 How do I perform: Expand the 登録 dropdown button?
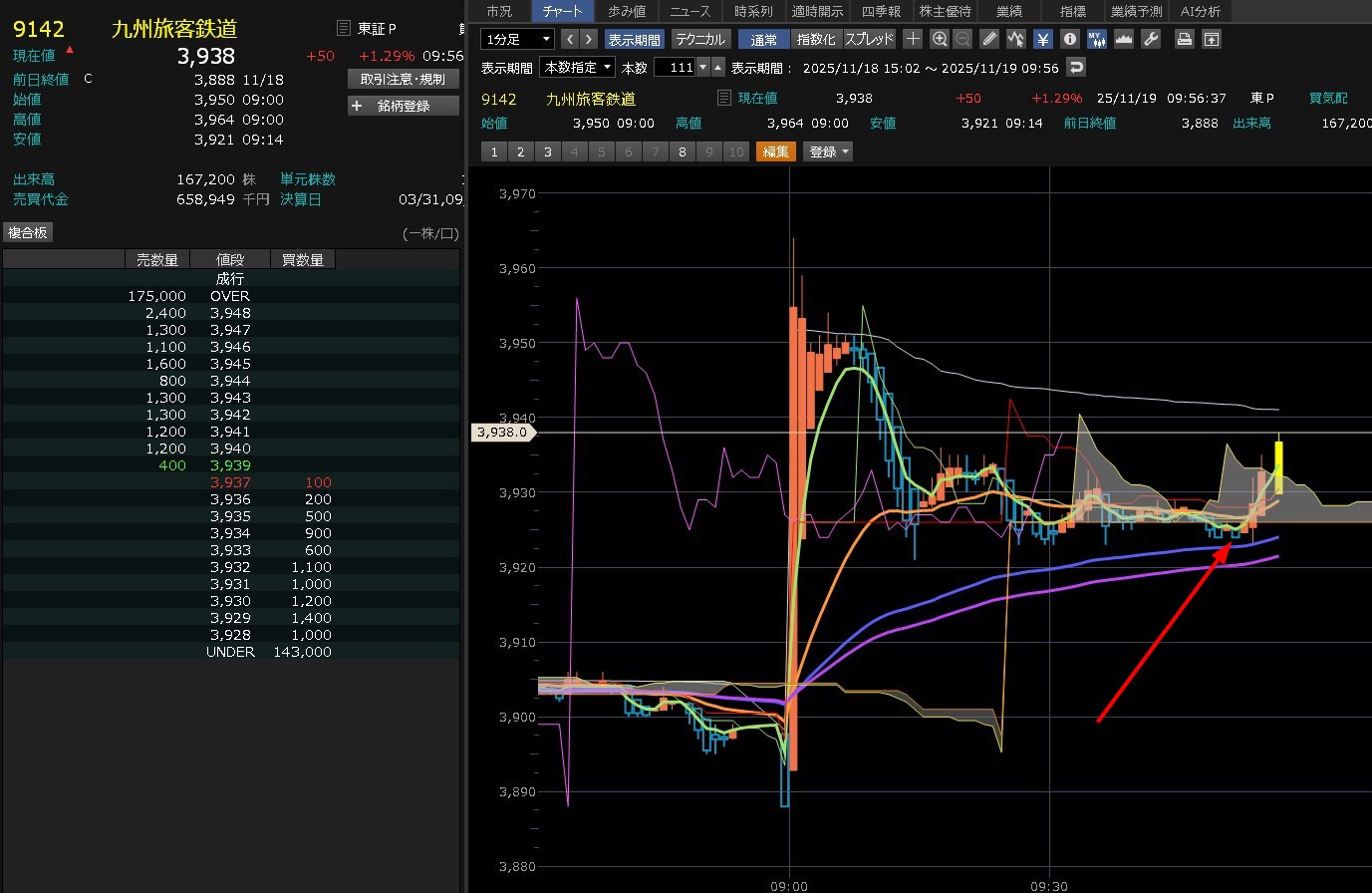click(x=828, y=151)
